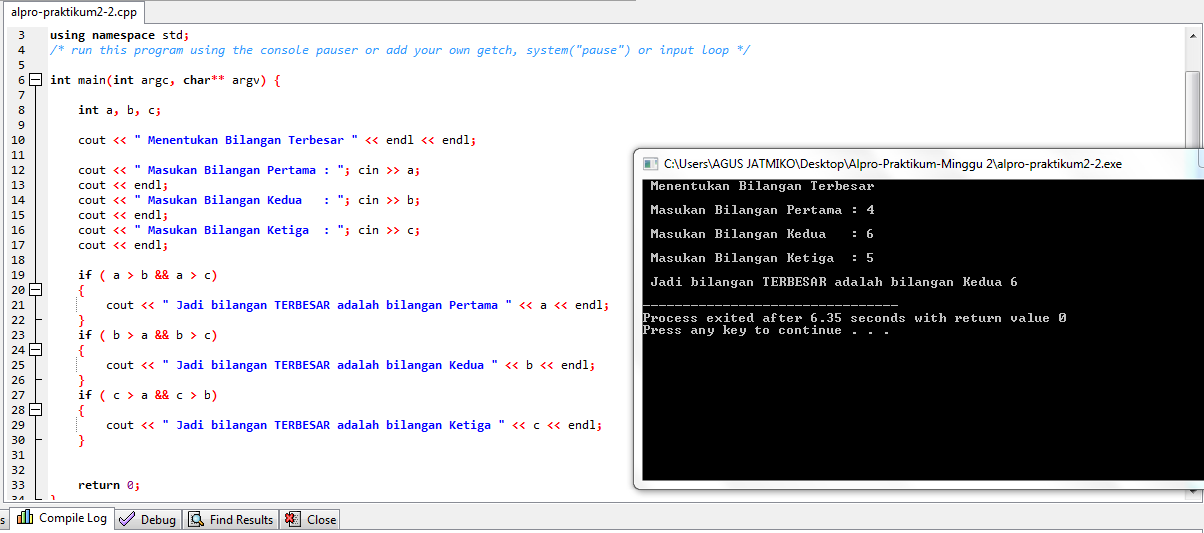Click console line 'Masukan Bilangan Ketiga : 5'
1204x533 pixels.
[762, 258]
